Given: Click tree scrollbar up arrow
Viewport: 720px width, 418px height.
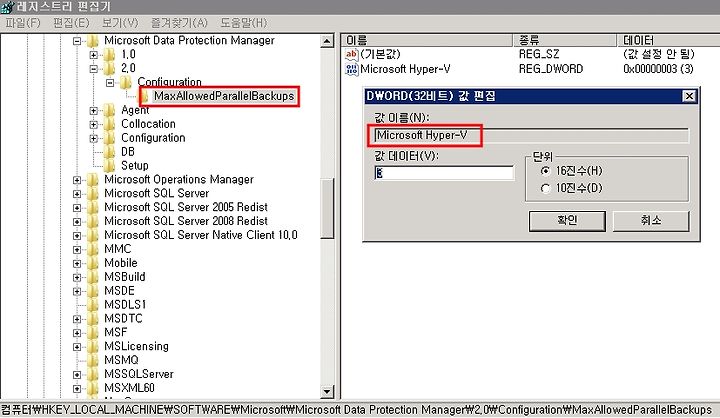Looking at the screenshot, I should (x=327, y=41).
